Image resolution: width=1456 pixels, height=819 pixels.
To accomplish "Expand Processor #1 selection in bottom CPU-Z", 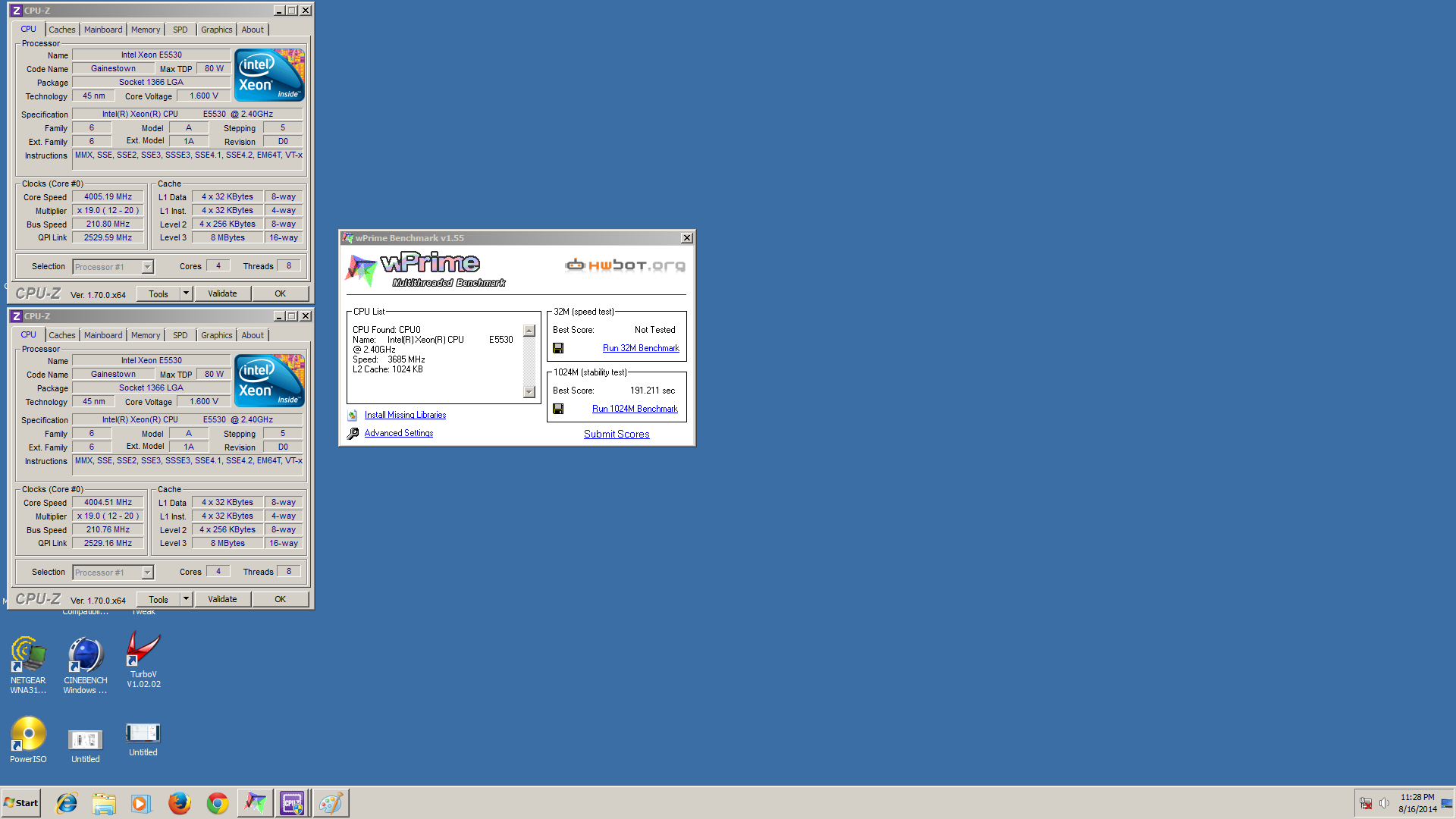I will click(x=147, y=573).
